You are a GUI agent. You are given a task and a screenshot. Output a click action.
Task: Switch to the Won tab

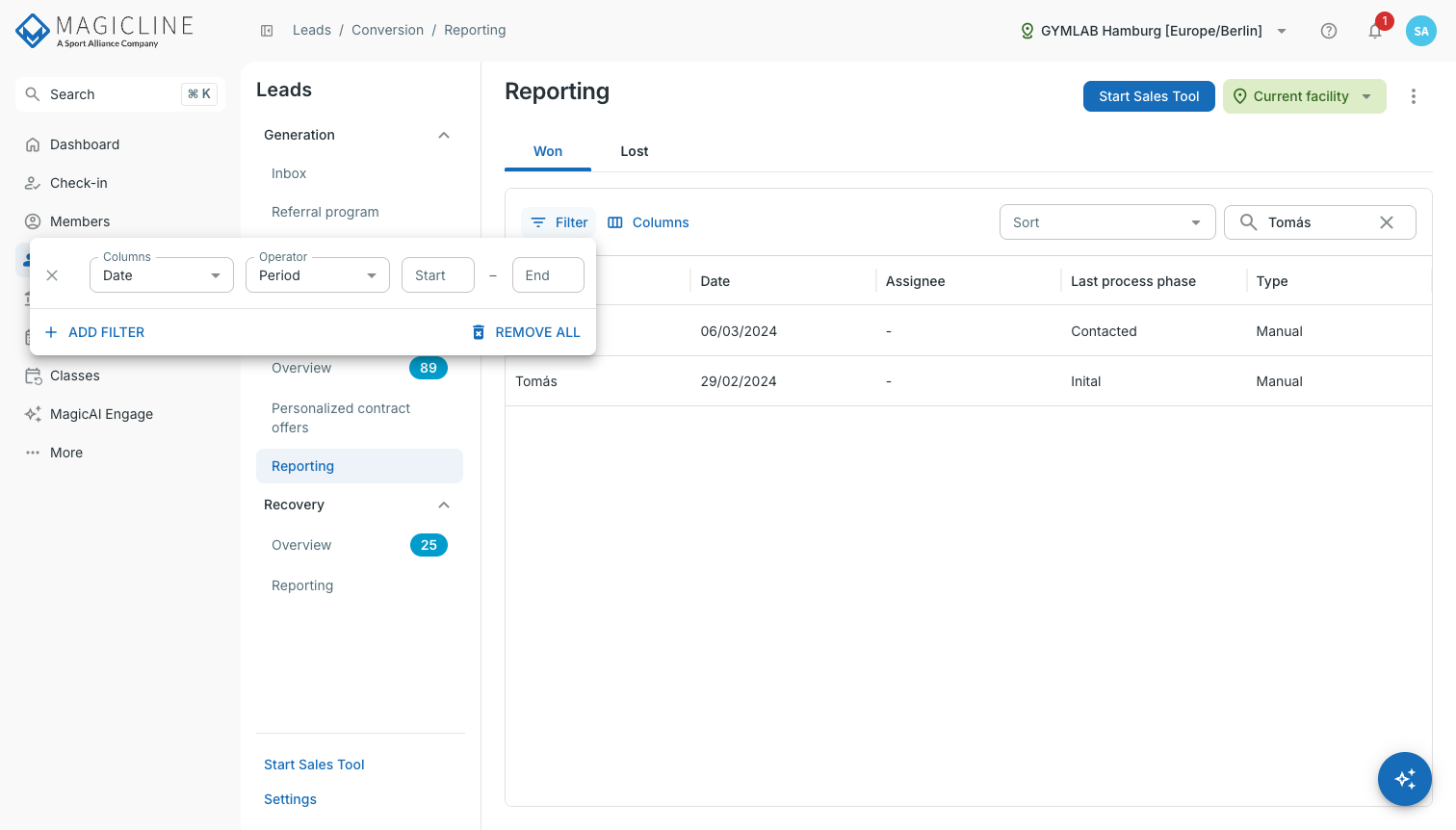[548, 151]
